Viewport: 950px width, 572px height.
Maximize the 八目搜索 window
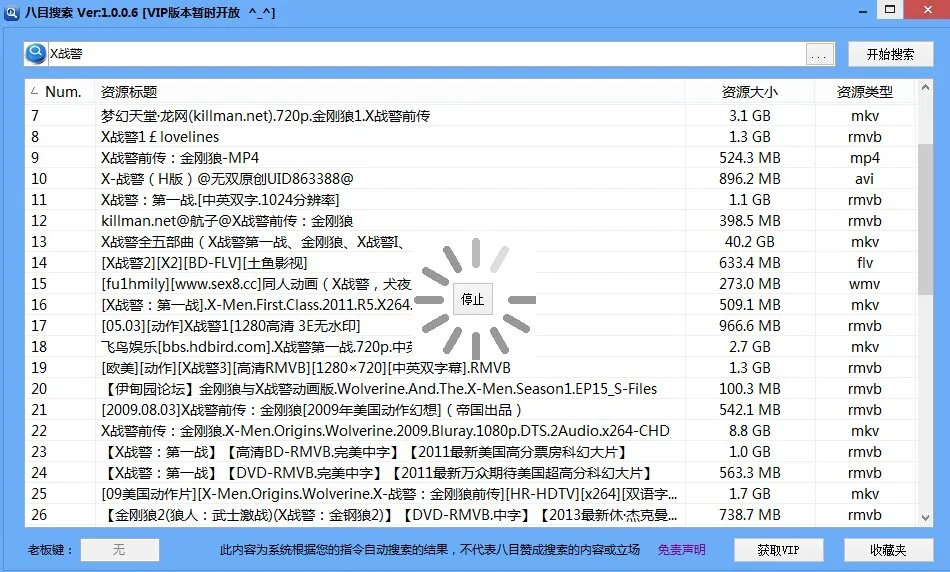890,10
